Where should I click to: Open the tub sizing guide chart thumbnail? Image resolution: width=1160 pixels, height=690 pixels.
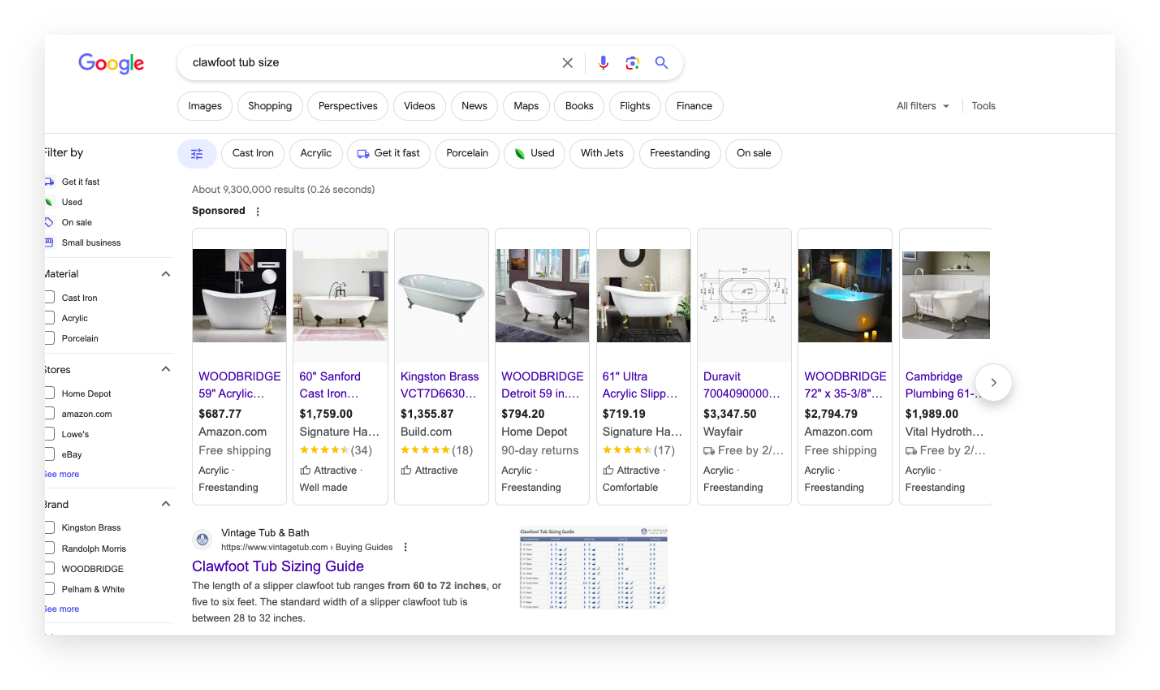click(x=594, y=568)
